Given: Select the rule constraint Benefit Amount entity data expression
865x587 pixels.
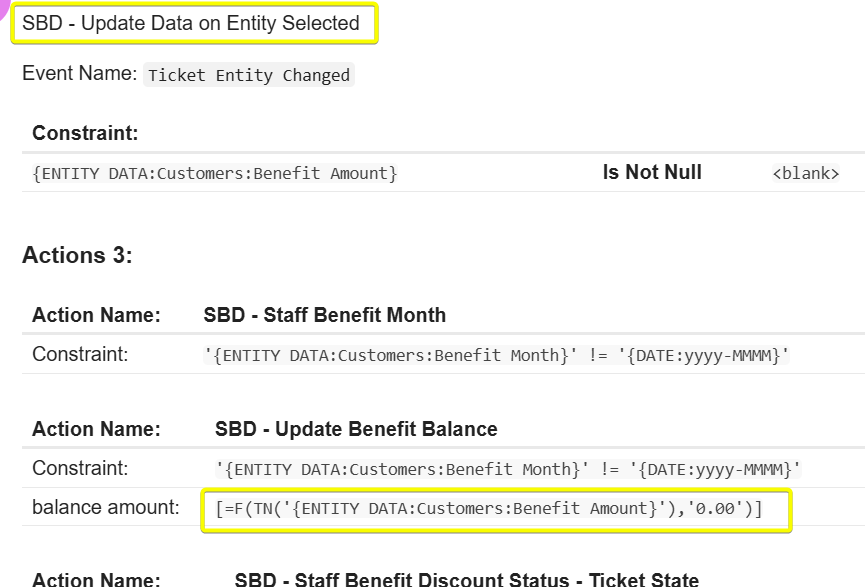Looking at the screenshot, I should click(215, 173).
